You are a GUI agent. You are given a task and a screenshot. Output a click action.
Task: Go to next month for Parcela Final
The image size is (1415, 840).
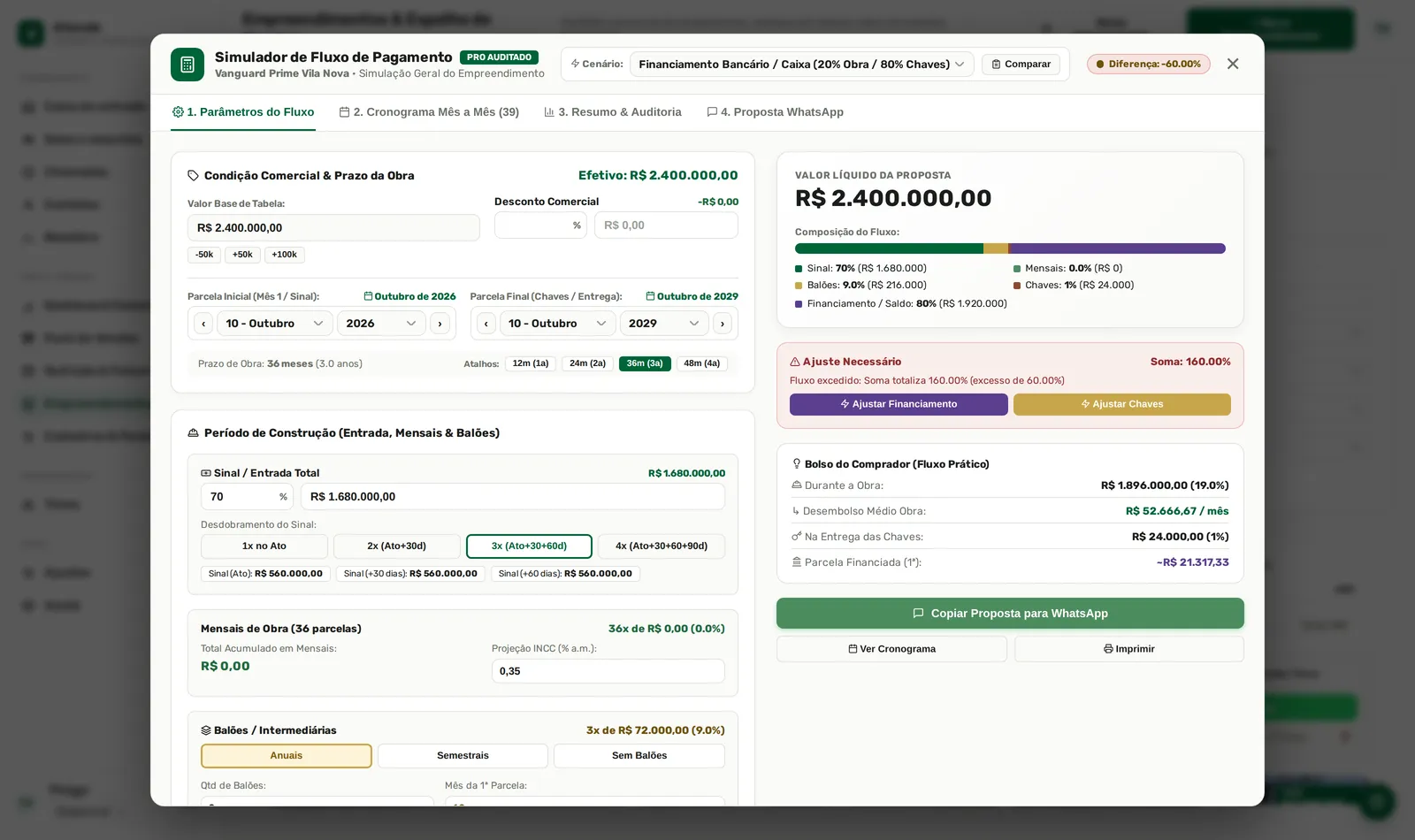(x=723, y=324)
